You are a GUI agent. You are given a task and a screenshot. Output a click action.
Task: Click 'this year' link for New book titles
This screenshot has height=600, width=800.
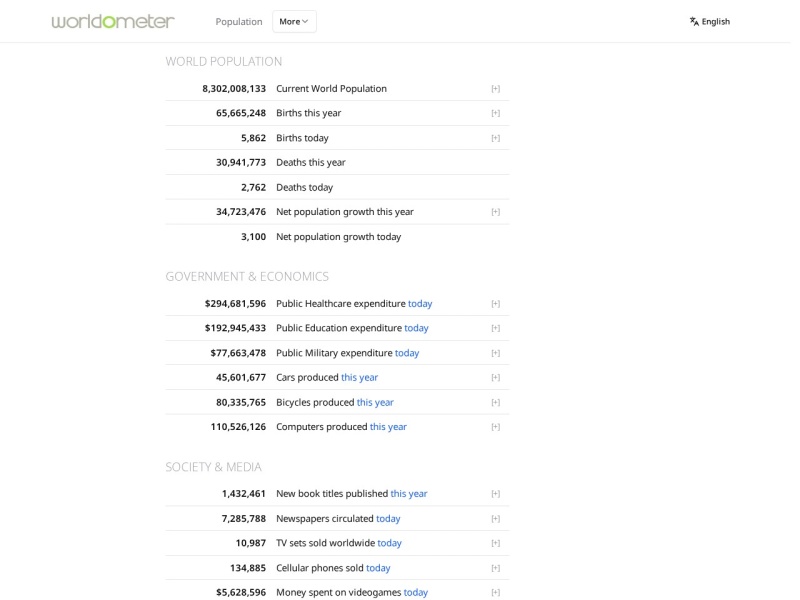(409, 494)
